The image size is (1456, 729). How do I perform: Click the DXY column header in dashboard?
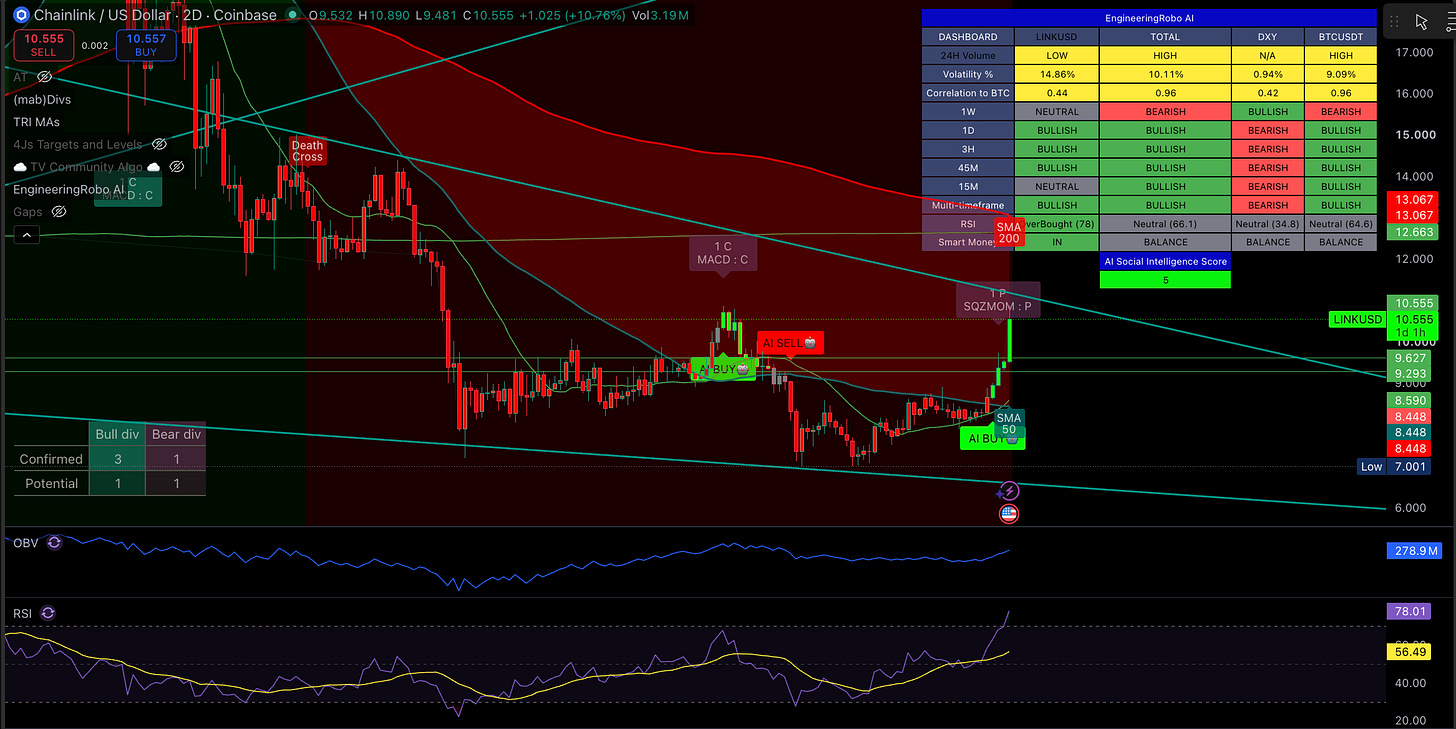click(x=1268, y=37)
